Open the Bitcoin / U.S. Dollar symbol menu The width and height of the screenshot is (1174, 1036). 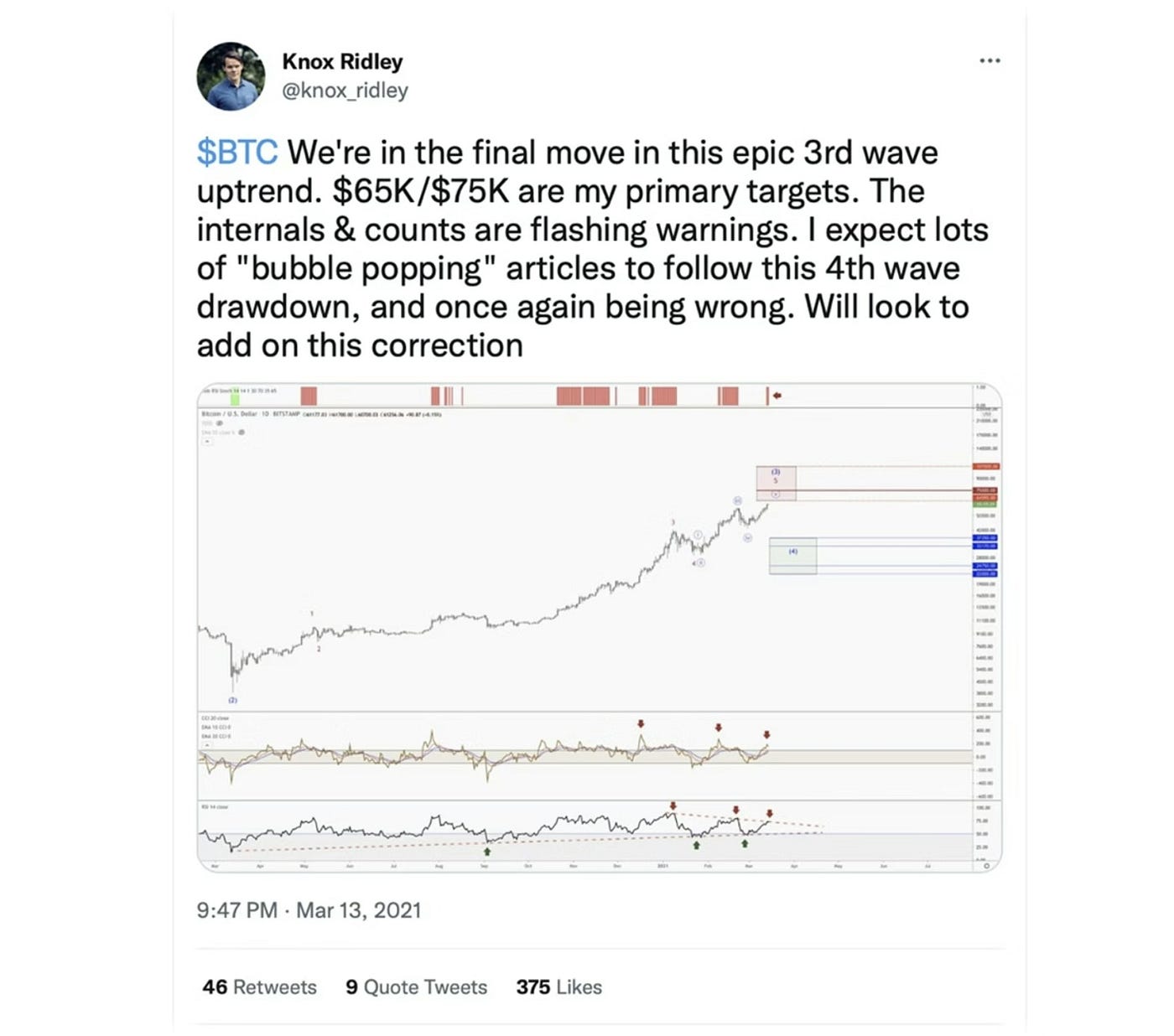[228, 414]
